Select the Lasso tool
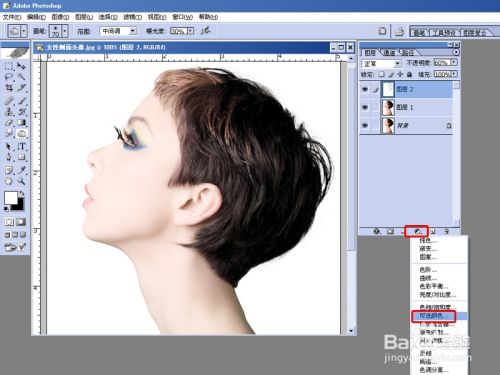 [x=9, y=77]
